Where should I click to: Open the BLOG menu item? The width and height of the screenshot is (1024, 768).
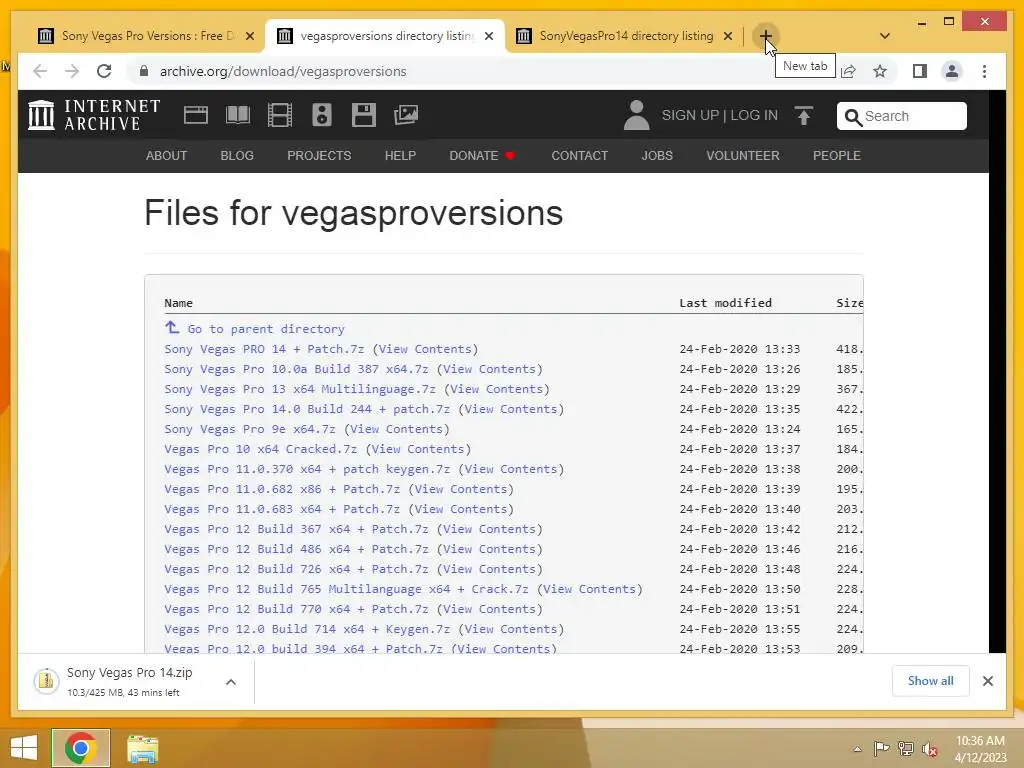click(x=237, y=155)
